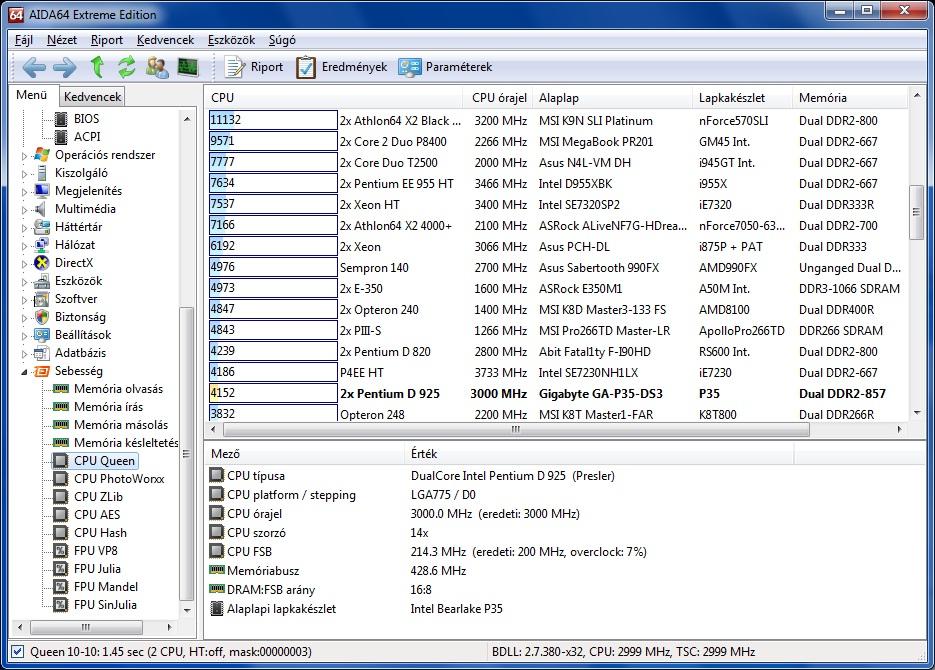Viewport: 935px width, 670px height.
Task: Click the Érték column header
Action: pos(599,454)
